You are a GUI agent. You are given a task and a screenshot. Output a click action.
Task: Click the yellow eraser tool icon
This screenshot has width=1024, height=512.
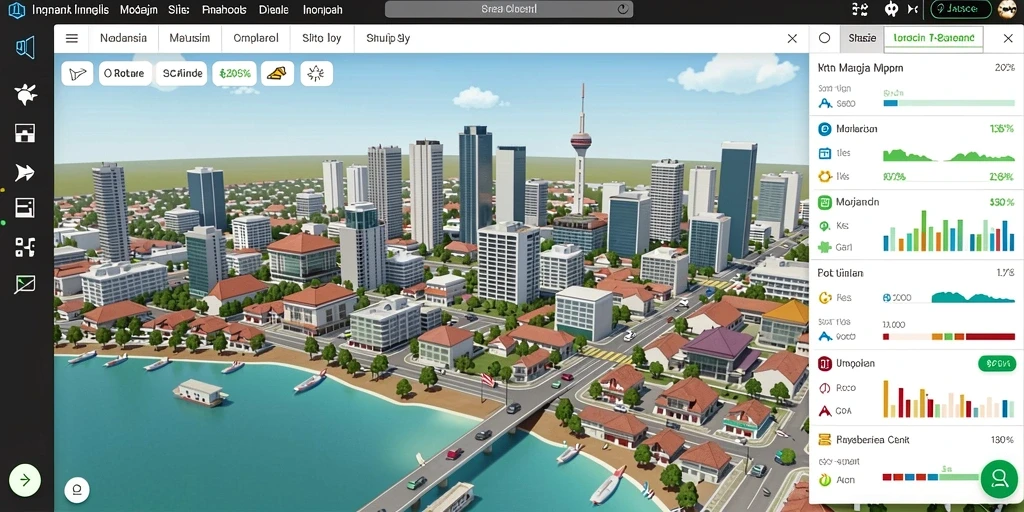(x=277, y=74)
